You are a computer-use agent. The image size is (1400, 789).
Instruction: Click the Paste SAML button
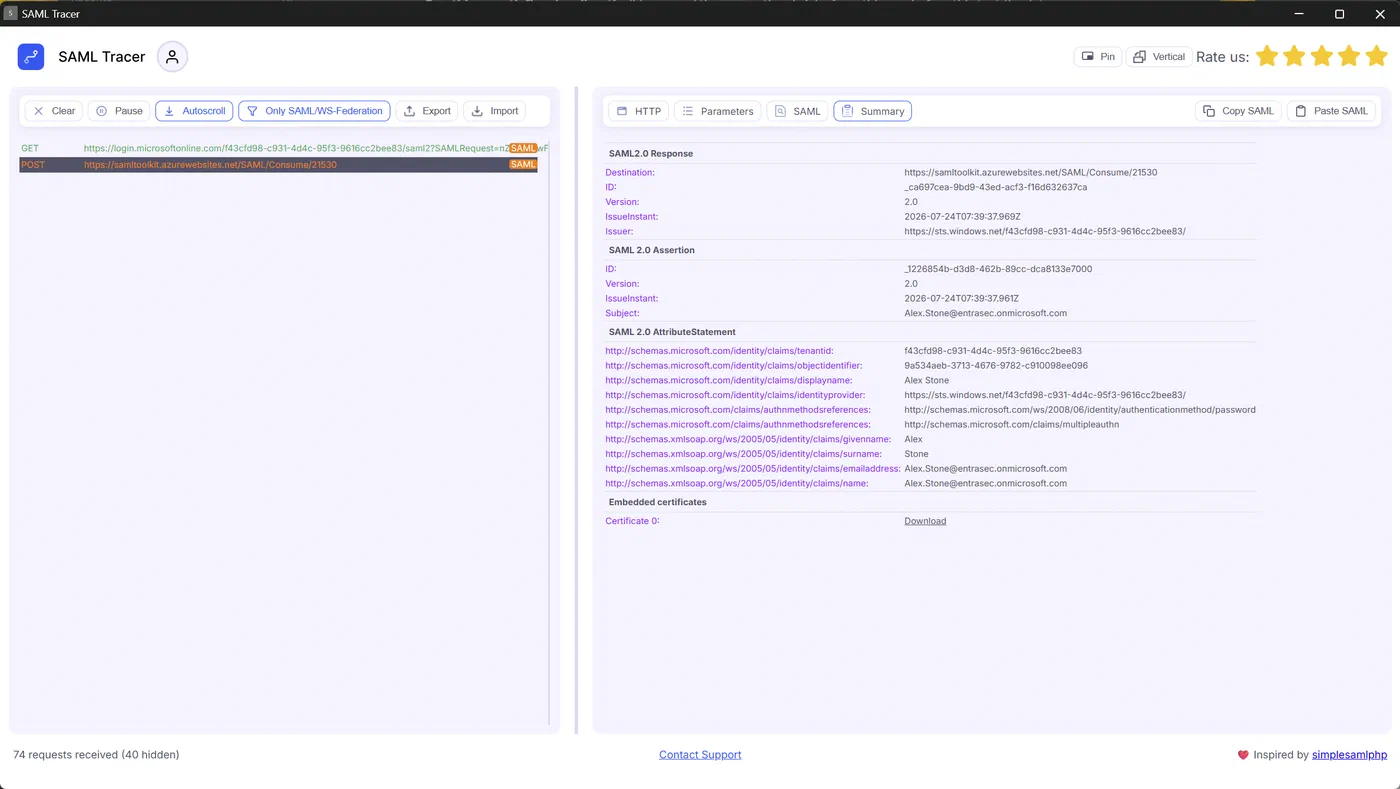point(1330,111)
